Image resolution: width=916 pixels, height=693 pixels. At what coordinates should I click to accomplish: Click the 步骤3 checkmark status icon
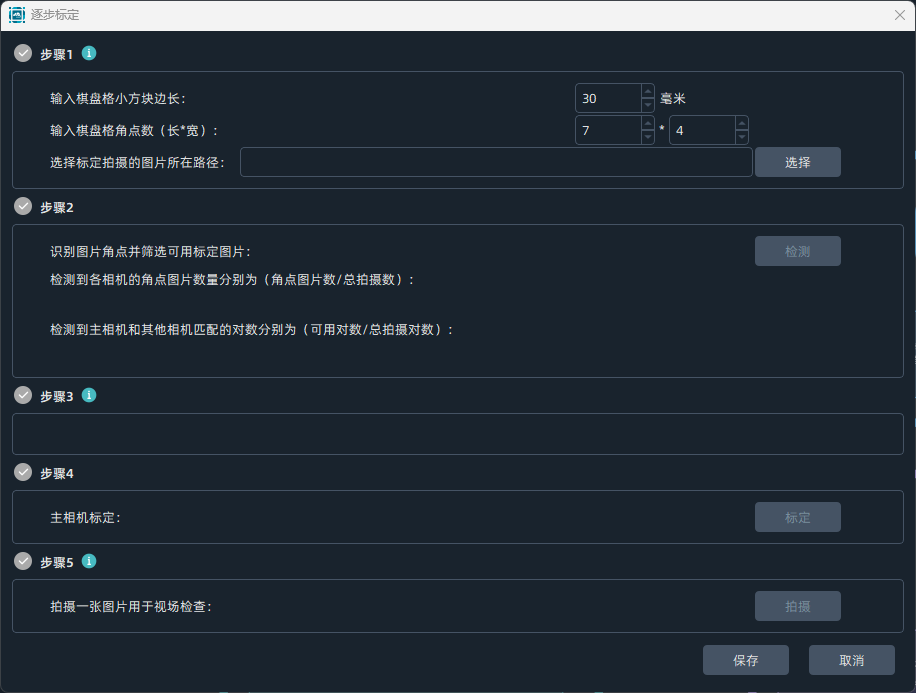23,395
